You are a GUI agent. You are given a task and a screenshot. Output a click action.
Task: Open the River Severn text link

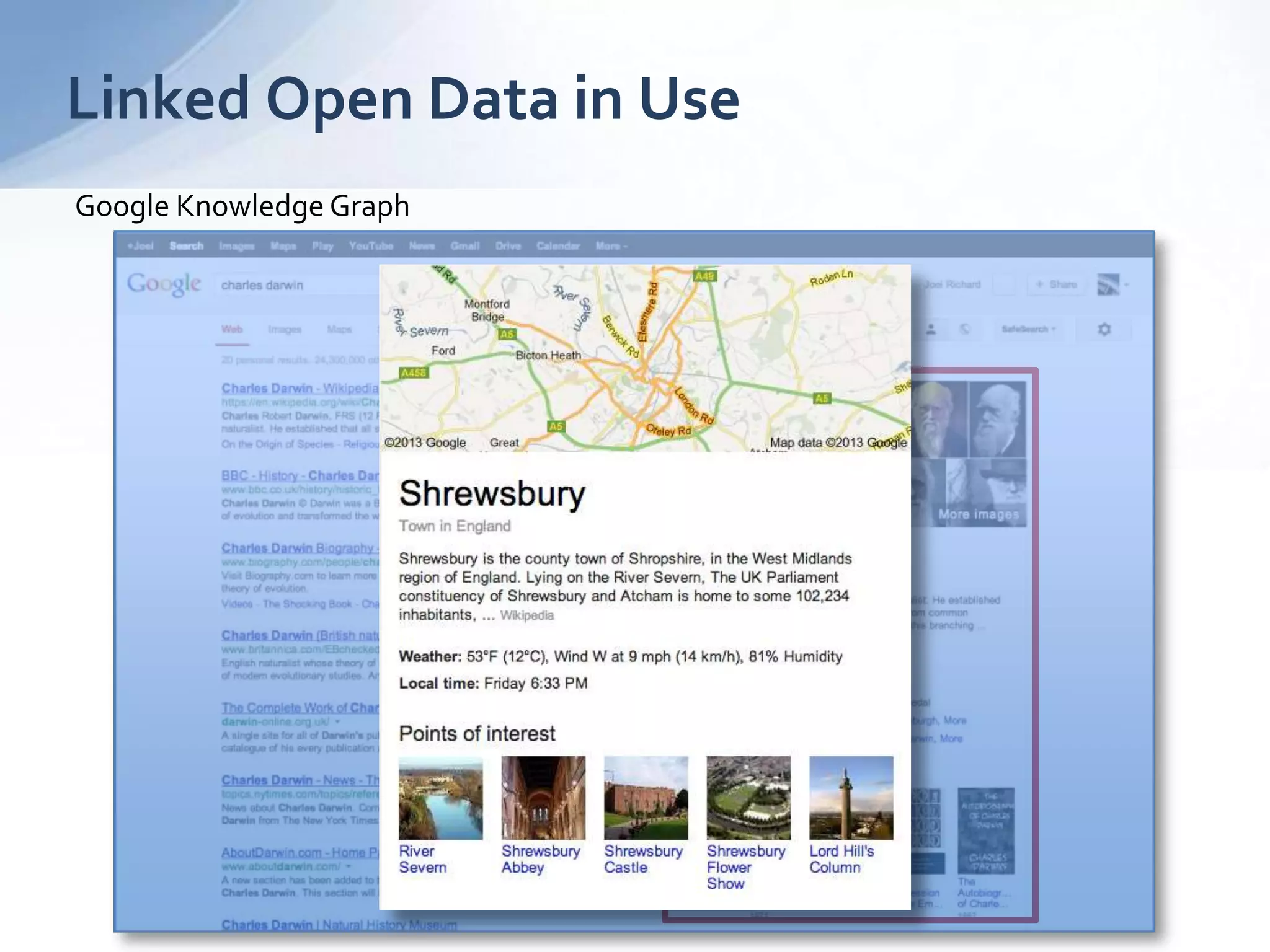pyautogui.click(x=422, y=859)
